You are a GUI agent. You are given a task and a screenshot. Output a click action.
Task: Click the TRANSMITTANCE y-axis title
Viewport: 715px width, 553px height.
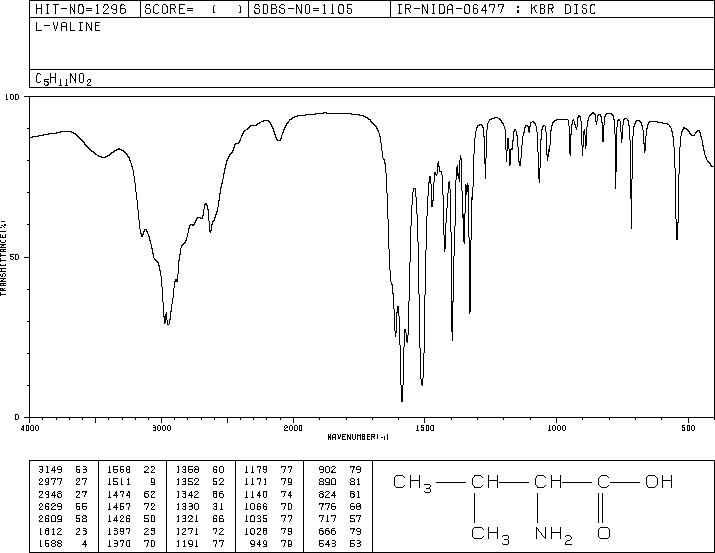pos(3,258)
